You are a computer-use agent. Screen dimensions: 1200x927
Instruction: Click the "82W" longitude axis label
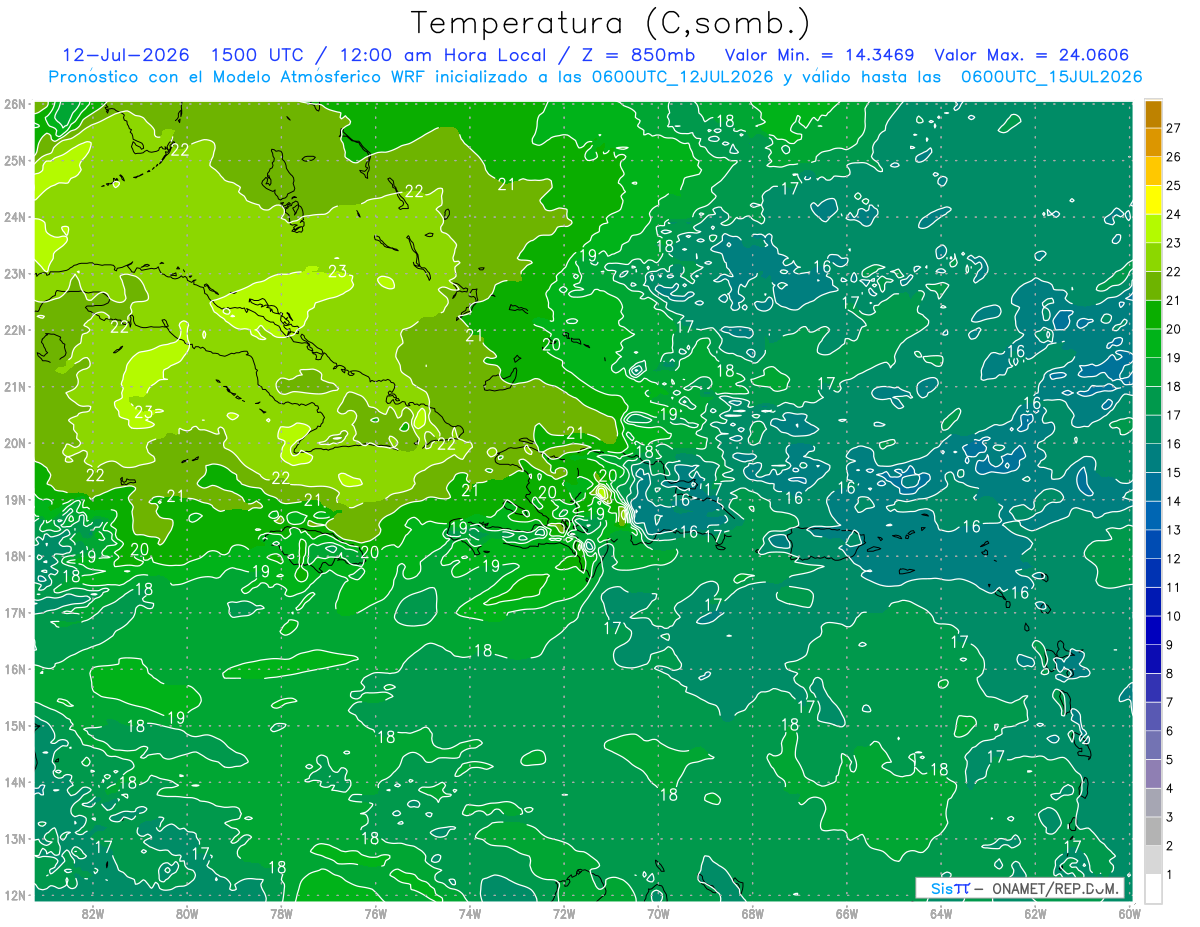tap(93, 913)
